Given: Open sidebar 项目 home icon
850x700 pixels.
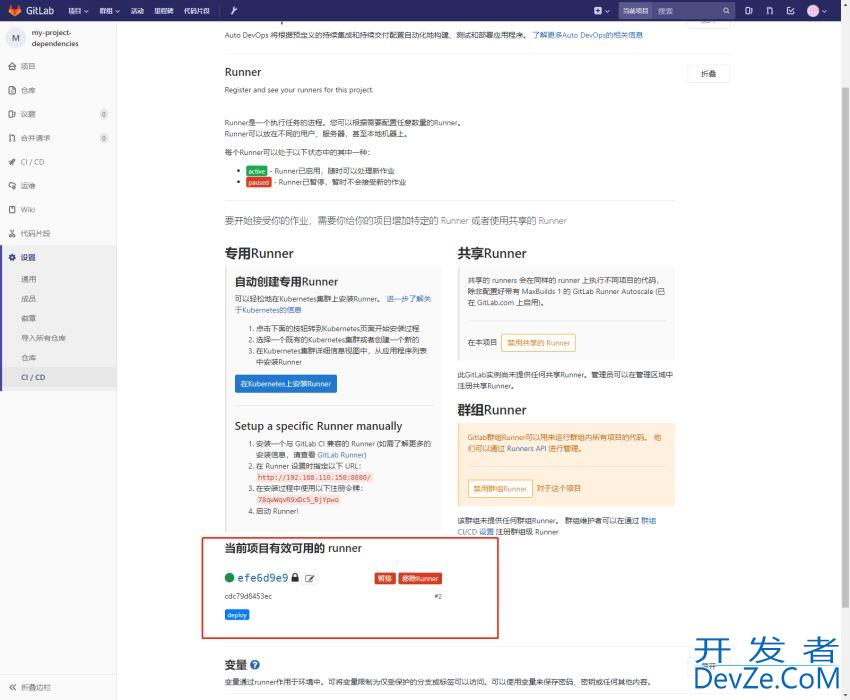Looking at the screenshot, I should pos(12,66).
